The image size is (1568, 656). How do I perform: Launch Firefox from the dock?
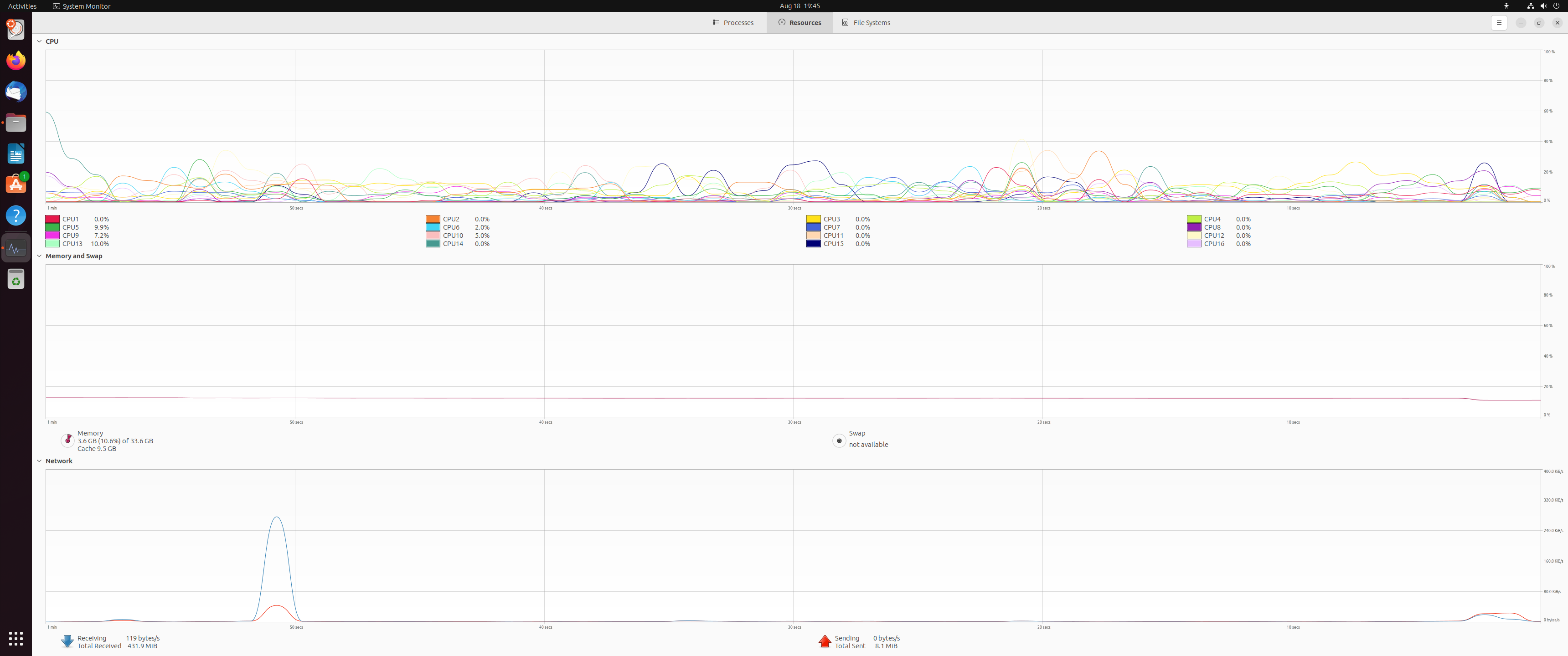tap(15, 60)
